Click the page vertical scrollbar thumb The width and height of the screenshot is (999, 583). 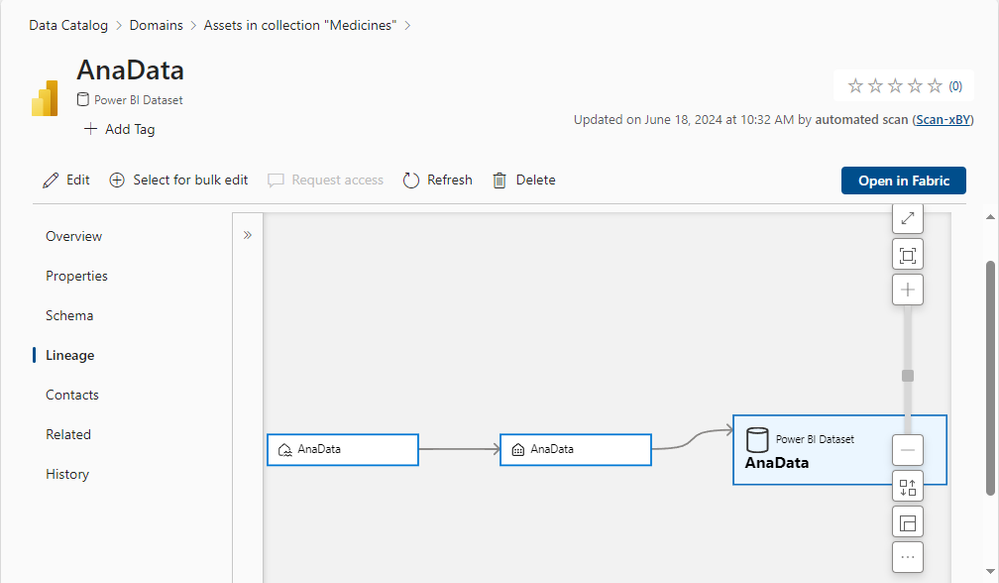click(990, 377)
